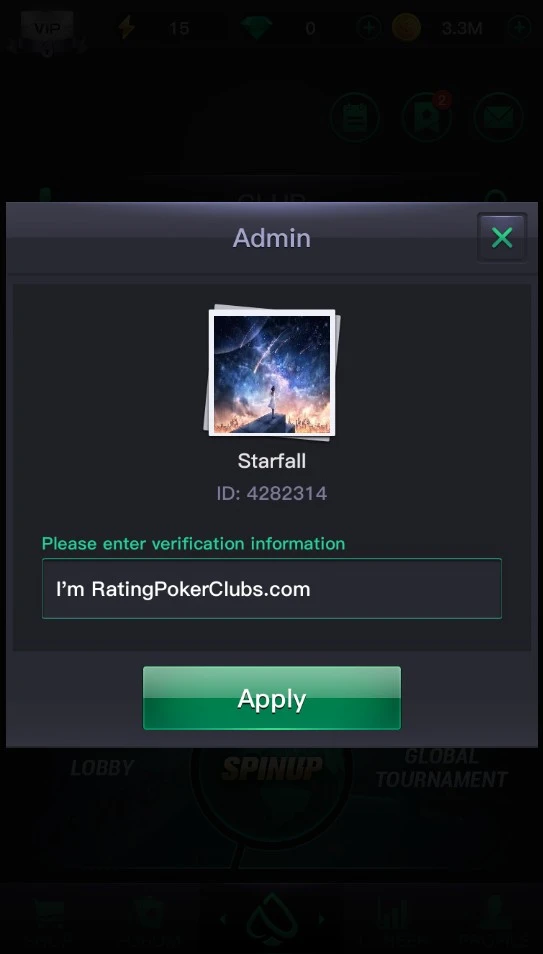
Task: Tap the gold coin icon
Action: 406,27
